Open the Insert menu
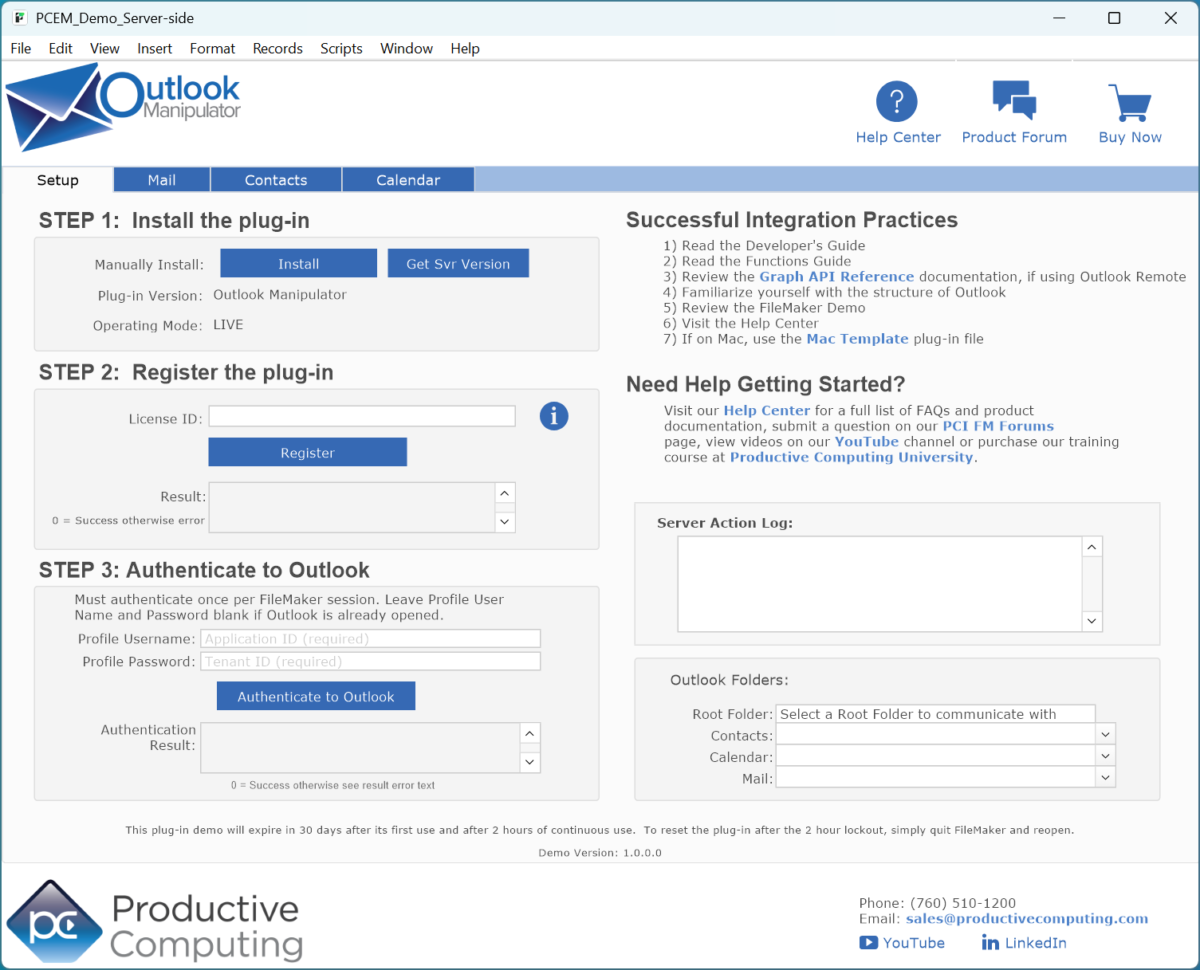1200x970 pixels. tap(155, 48)
